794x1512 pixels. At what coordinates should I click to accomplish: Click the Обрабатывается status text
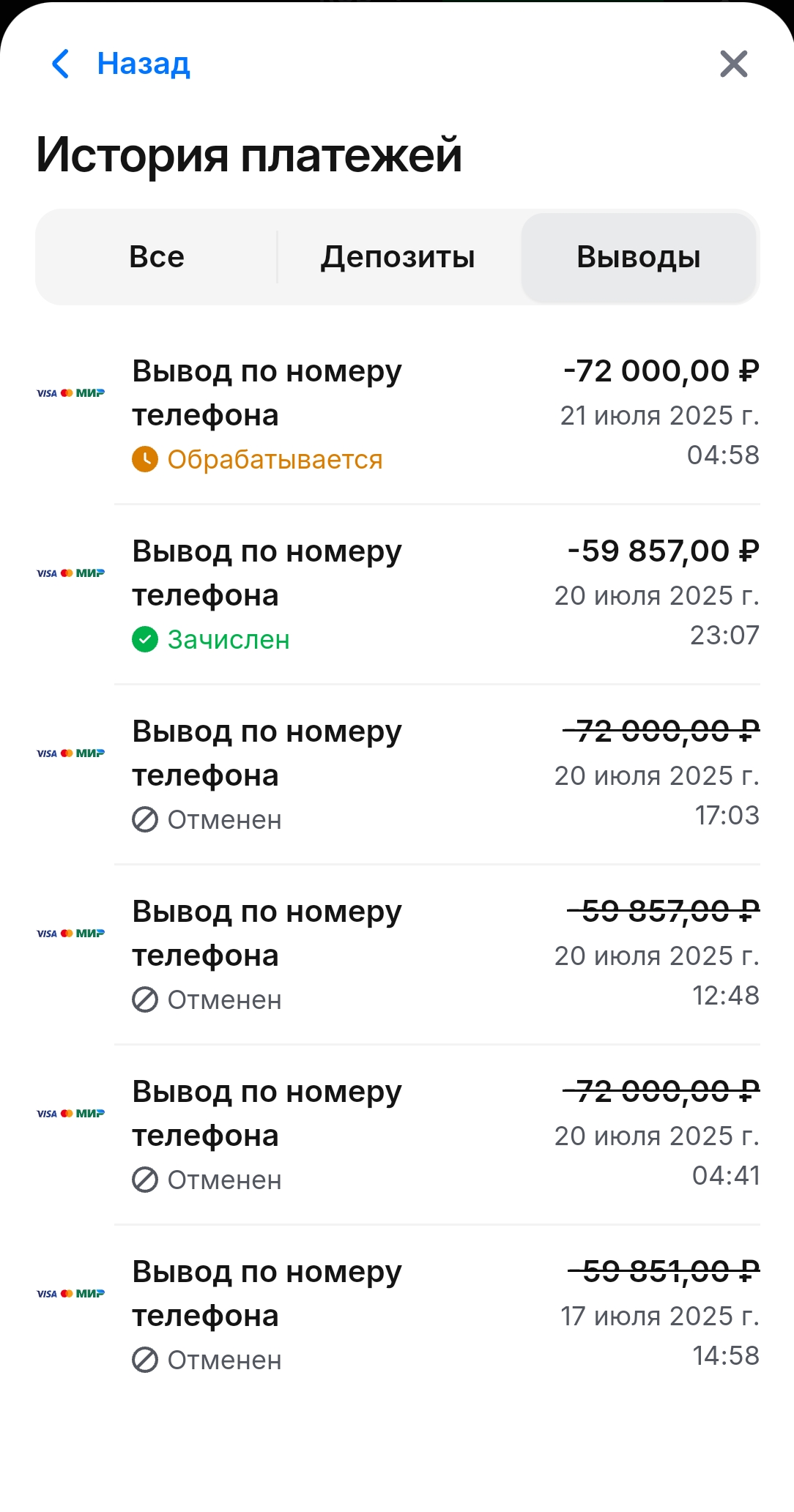[x=275, y=460]
